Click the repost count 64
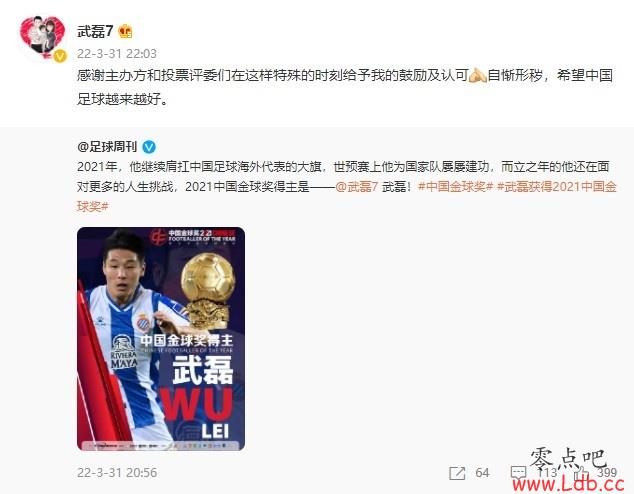The width and height of the screenshot is (634, 494). pos(482,473)
